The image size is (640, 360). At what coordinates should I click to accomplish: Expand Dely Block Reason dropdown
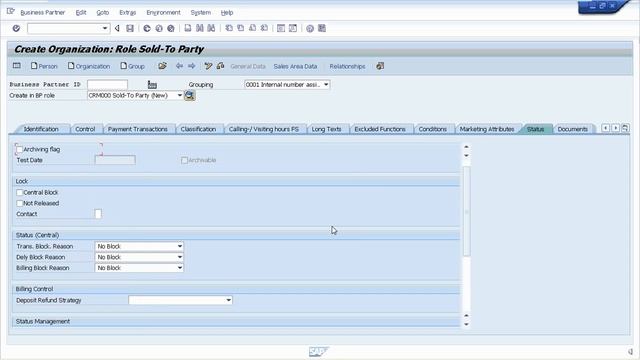180,257
